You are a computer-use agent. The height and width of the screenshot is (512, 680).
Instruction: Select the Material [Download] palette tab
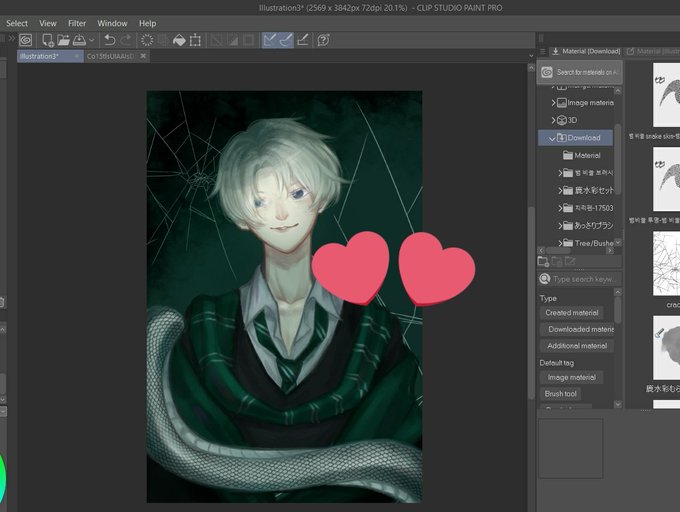point(586,51)
